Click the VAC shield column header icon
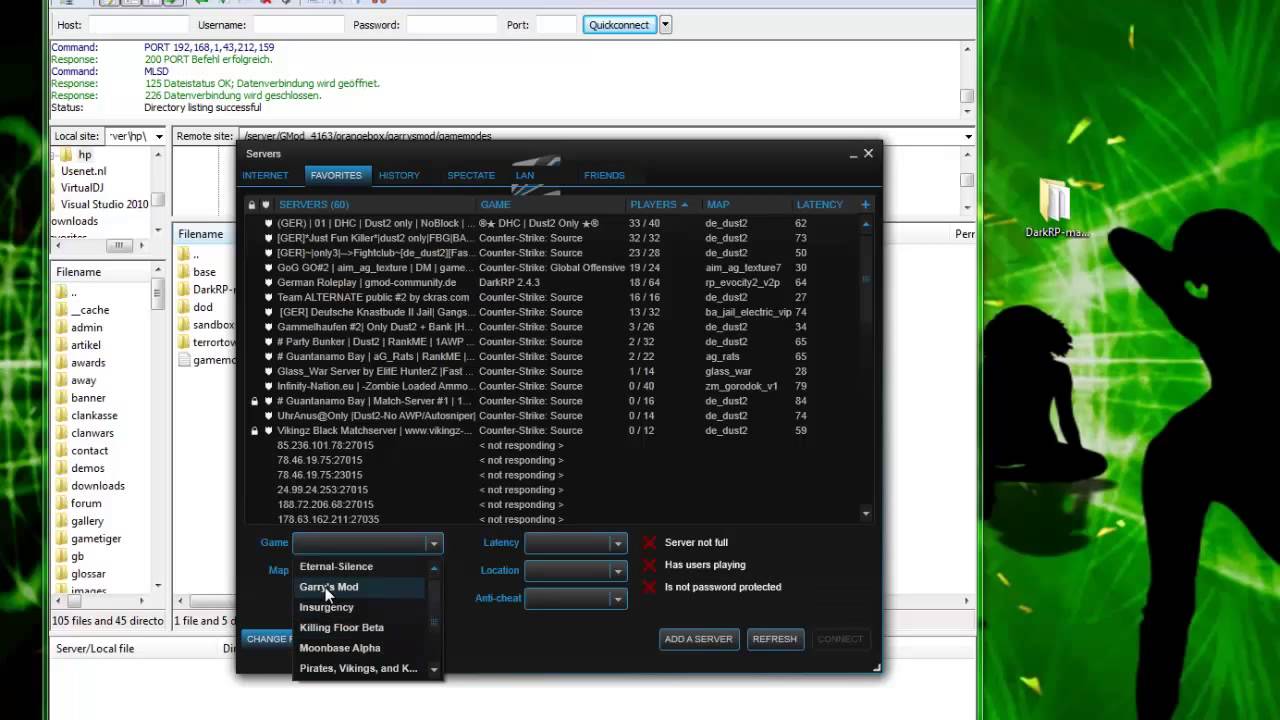1280x720 pixels. tap(266, 204)
